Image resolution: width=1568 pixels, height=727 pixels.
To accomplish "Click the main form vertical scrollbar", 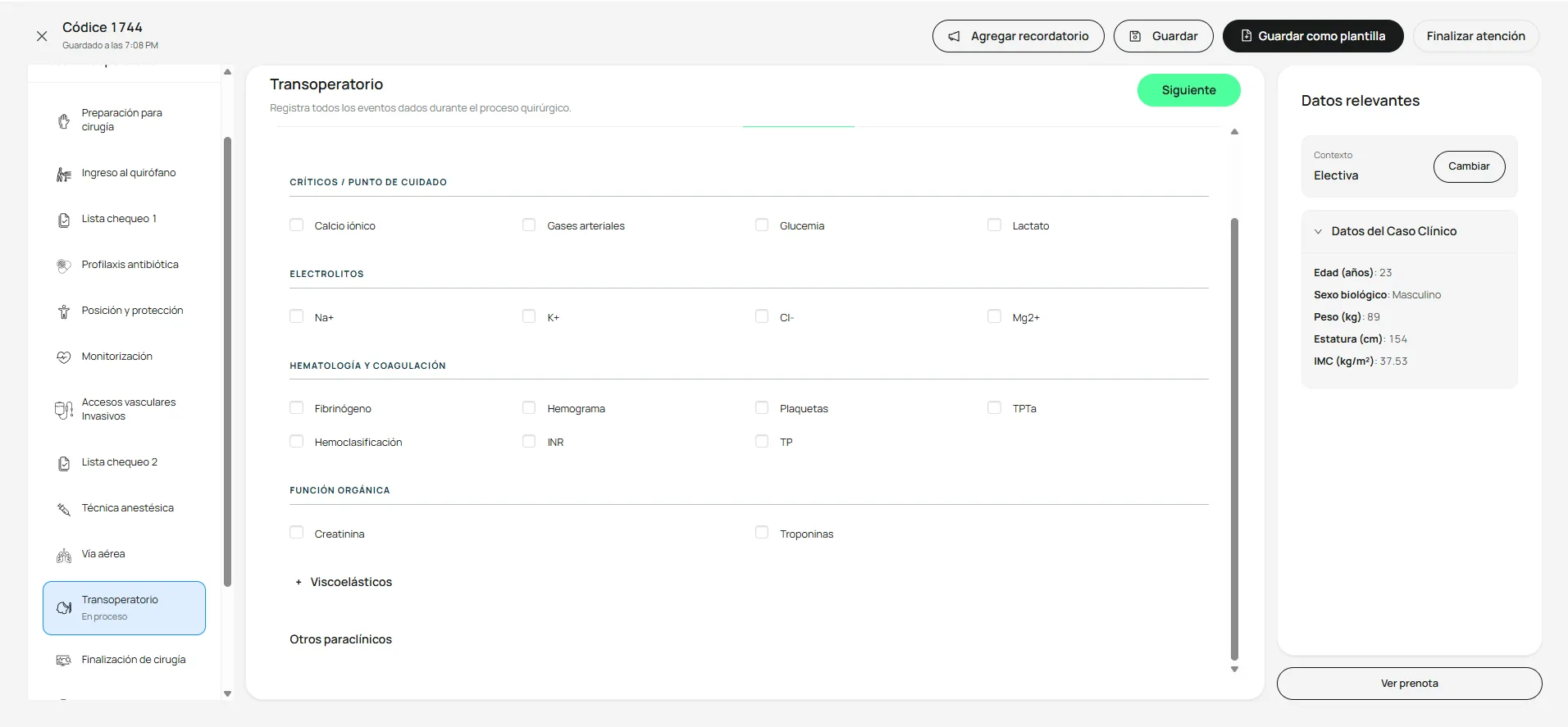I will [1234, 438].
